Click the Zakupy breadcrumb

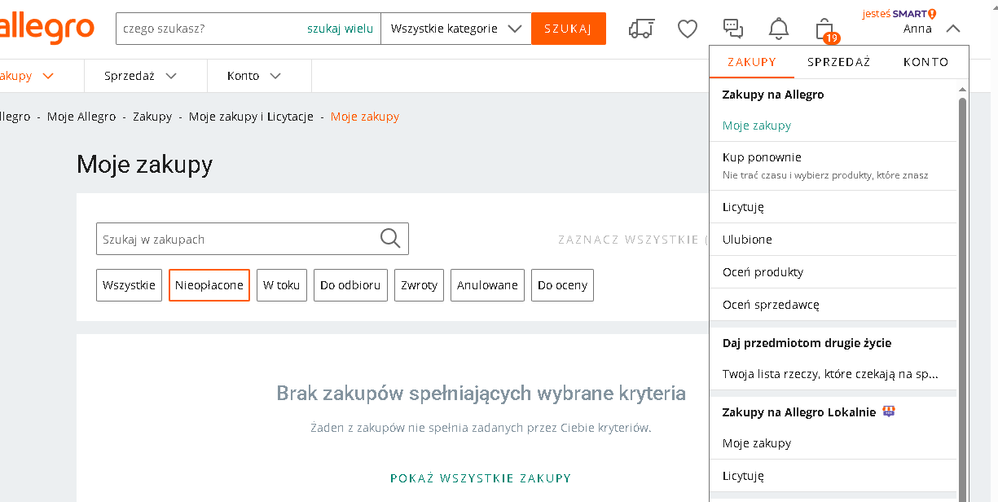(152, 116)
